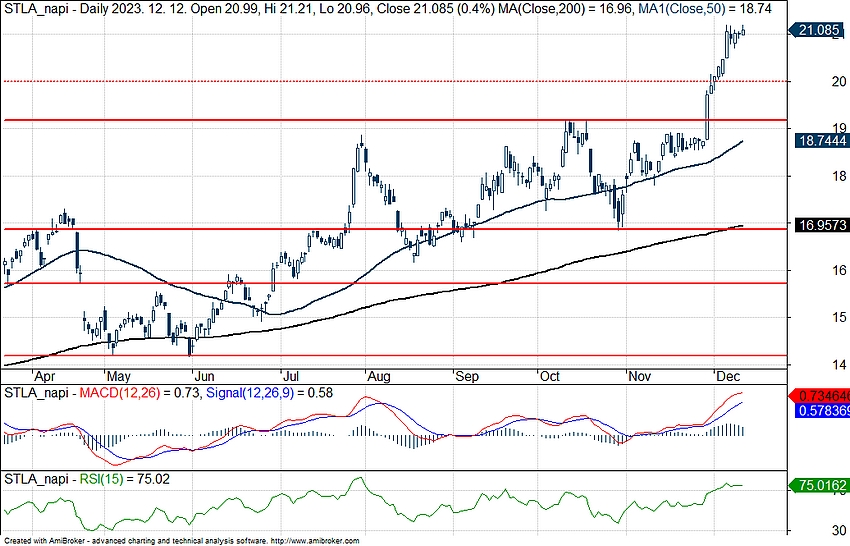Viewport: 850px width, 546px height.
Task: Click price axis label 20
Action: 839,81
